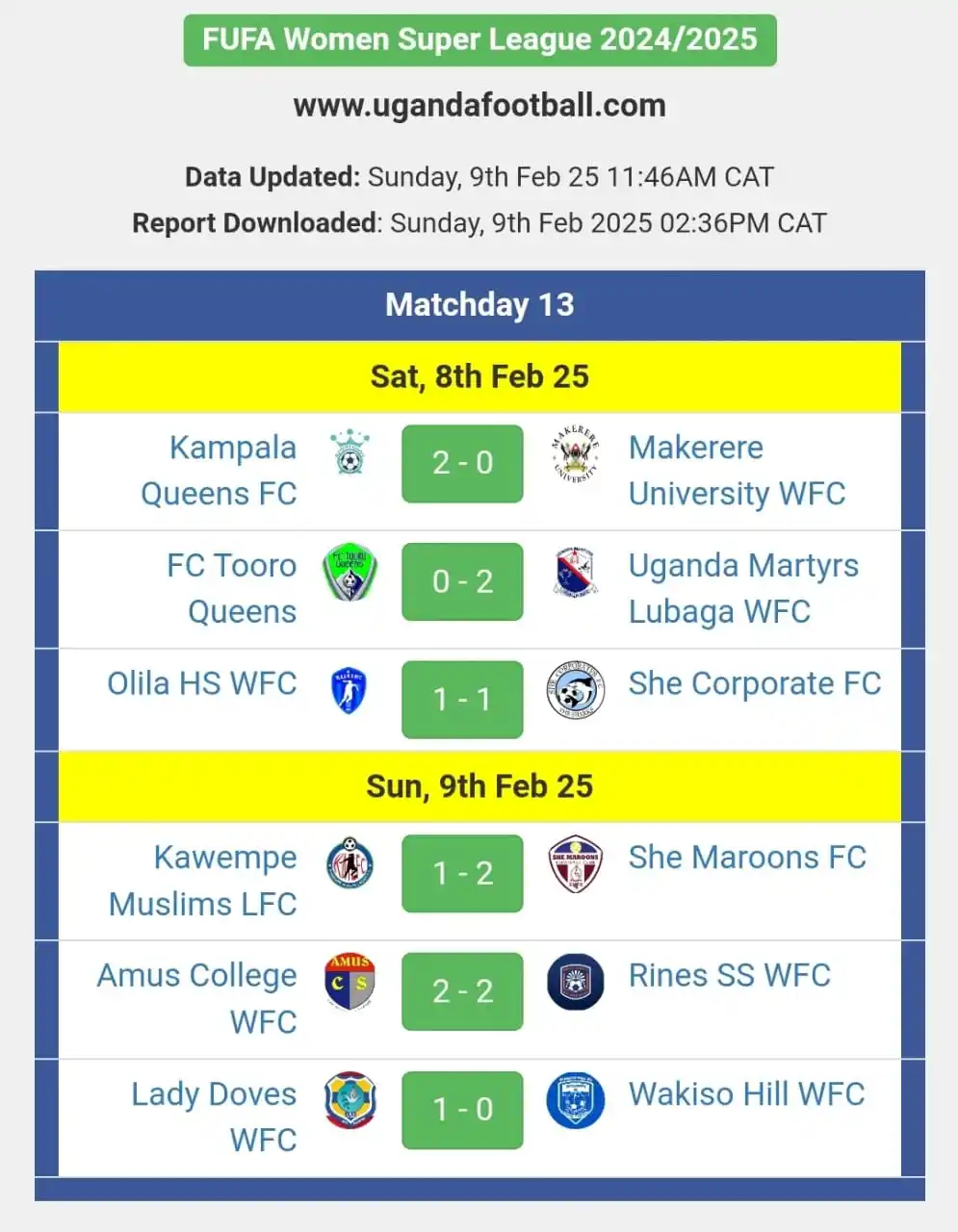Open the 2 - 2 Amus College score button

[462, 991]
